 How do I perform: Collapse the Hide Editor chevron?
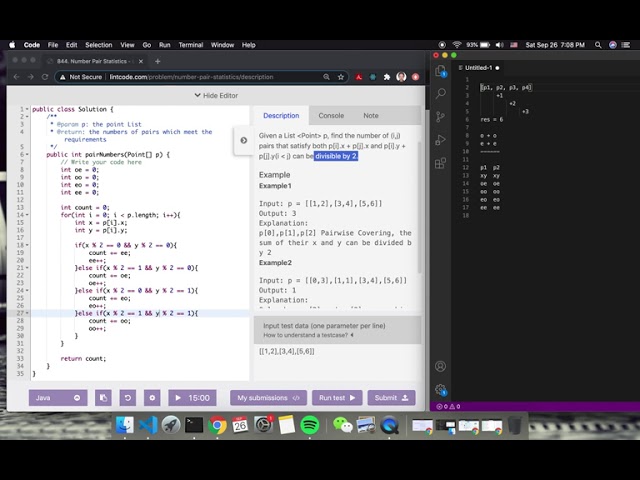[197, 96]
